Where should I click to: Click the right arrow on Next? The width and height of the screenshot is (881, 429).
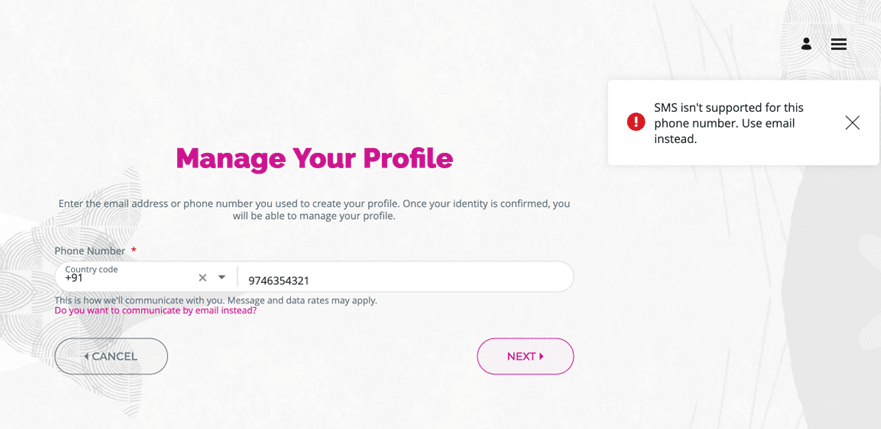[542, 356]
